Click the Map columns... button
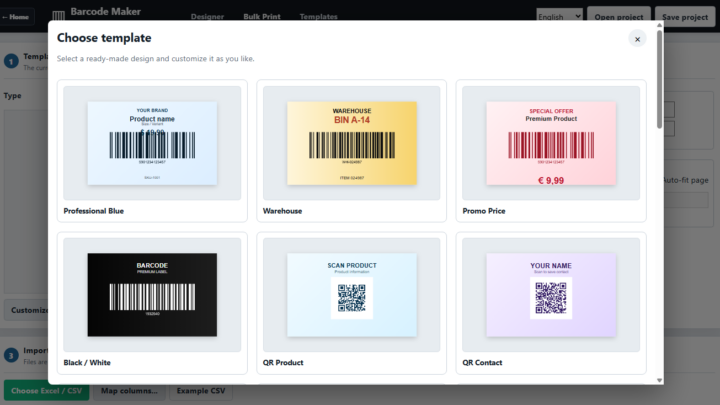Image resolution: width=720 pixels, height=405 pixels. (x=129, y=391)
